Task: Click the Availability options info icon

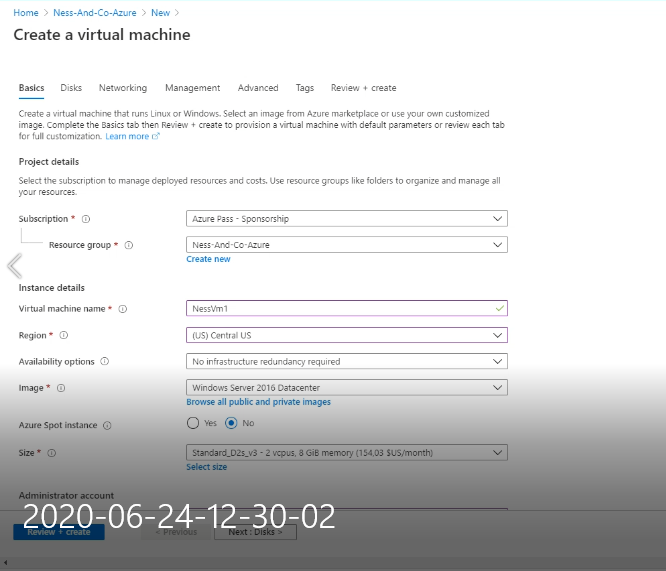Action: pos(104,362)
